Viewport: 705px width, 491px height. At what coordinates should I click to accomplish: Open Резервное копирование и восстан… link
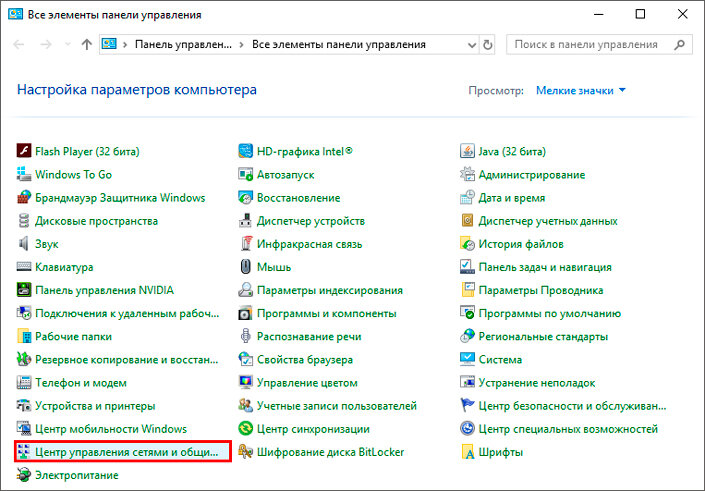pyautogui.click(x=127, y=360)
